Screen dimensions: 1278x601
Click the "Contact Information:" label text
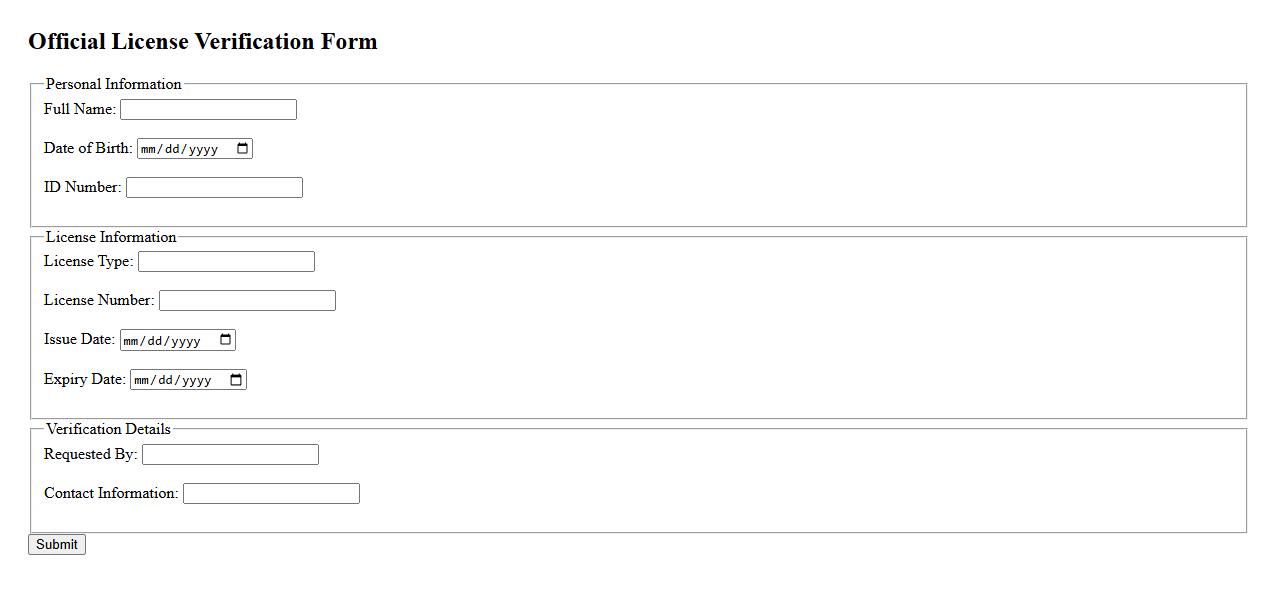click(111, 493)
